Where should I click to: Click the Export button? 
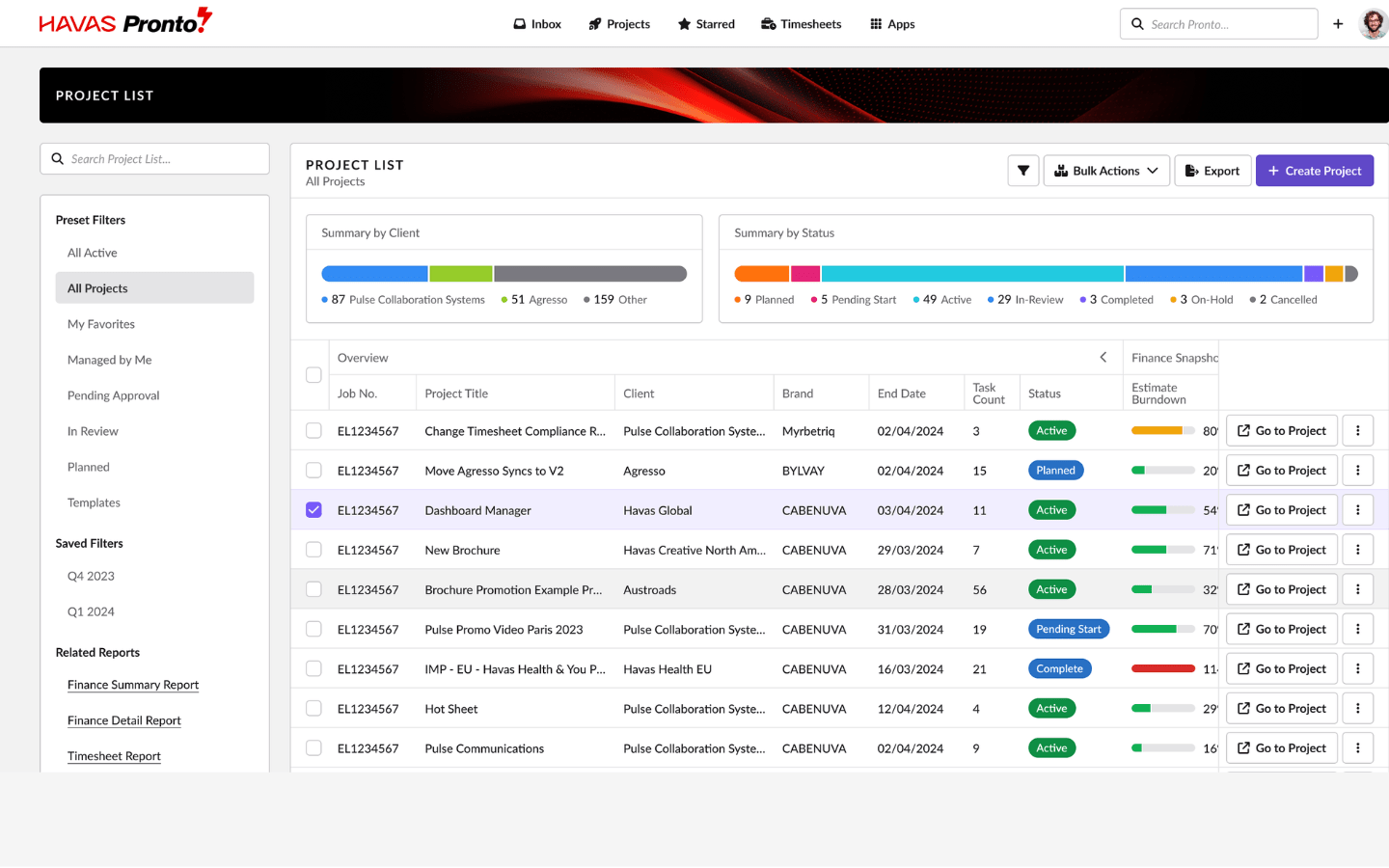point(1212,171)
